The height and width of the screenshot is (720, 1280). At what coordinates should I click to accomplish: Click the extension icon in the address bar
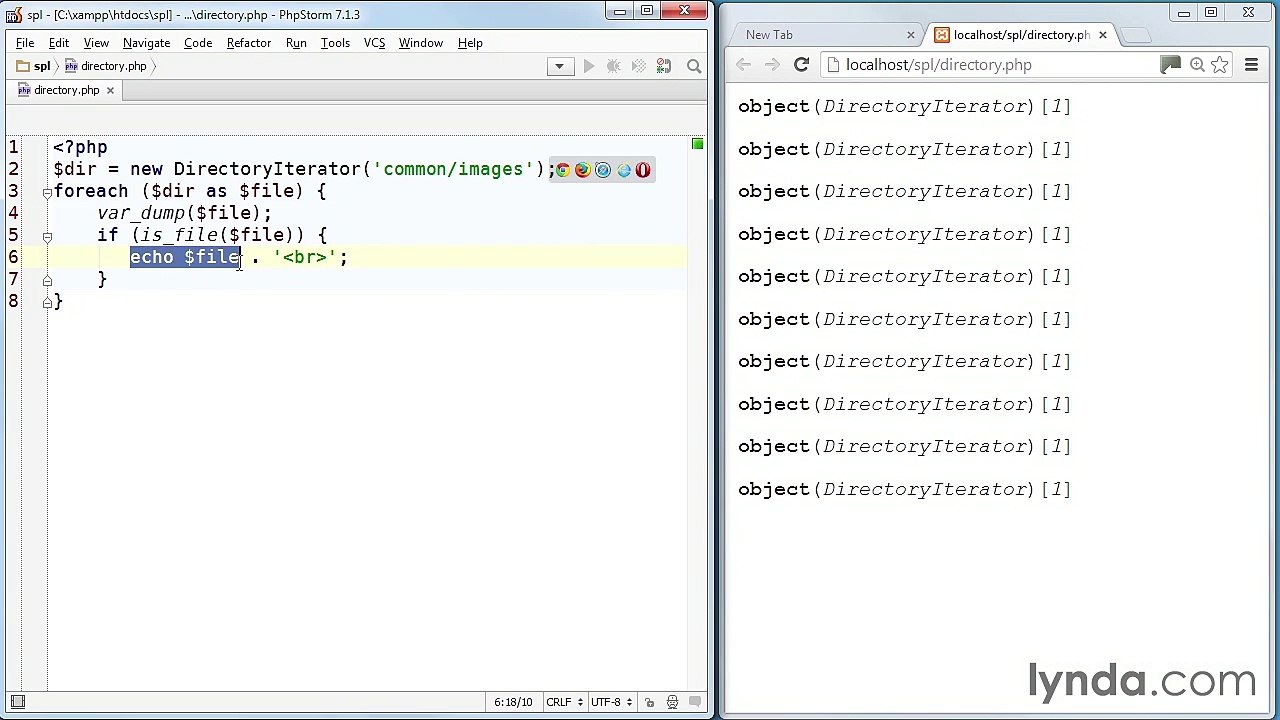[1170, 65]
